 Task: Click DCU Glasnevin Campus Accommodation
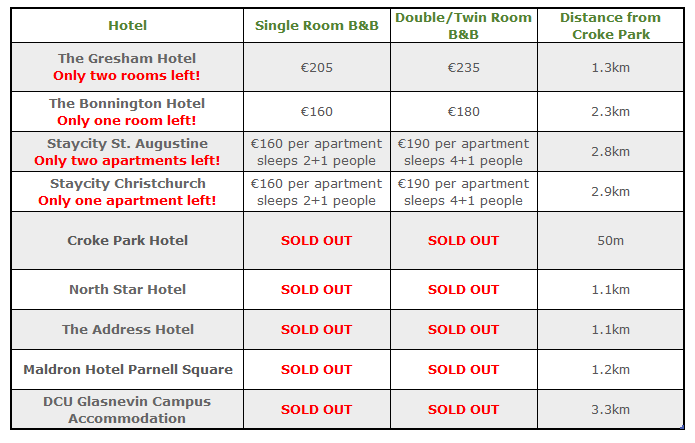click(x=127, y=410)
